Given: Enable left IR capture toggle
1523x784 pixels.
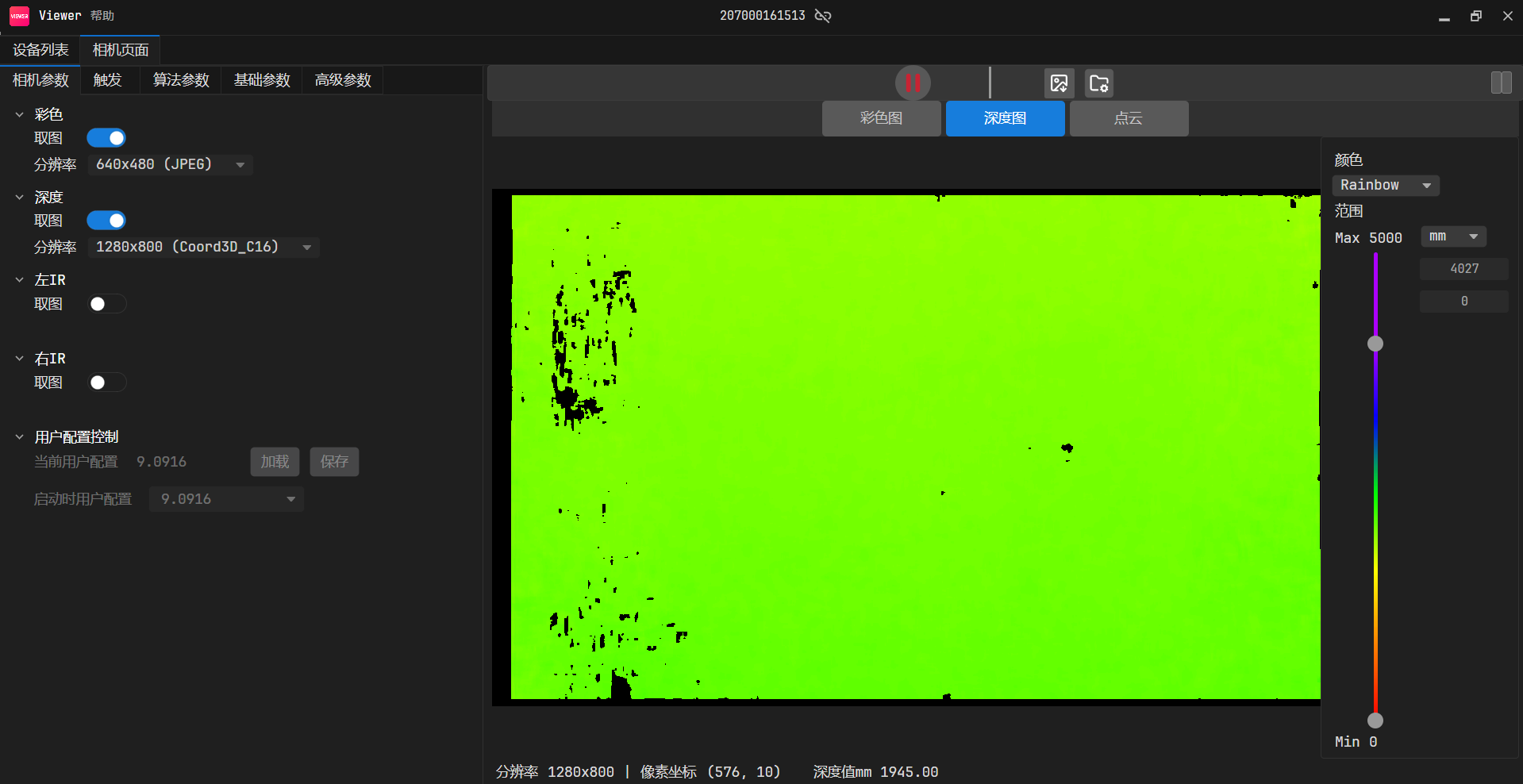Looking at the screenshot, I should click(106, 304).
